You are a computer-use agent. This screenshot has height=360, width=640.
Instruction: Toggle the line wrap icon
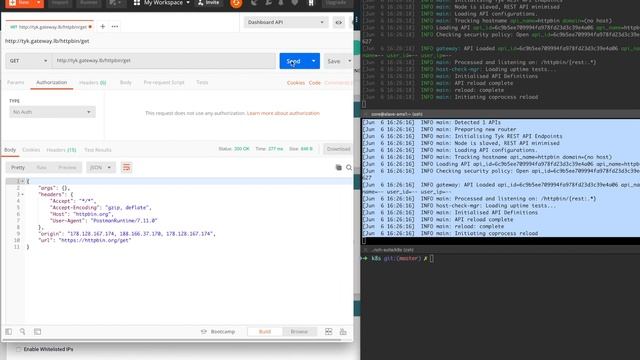127,167
